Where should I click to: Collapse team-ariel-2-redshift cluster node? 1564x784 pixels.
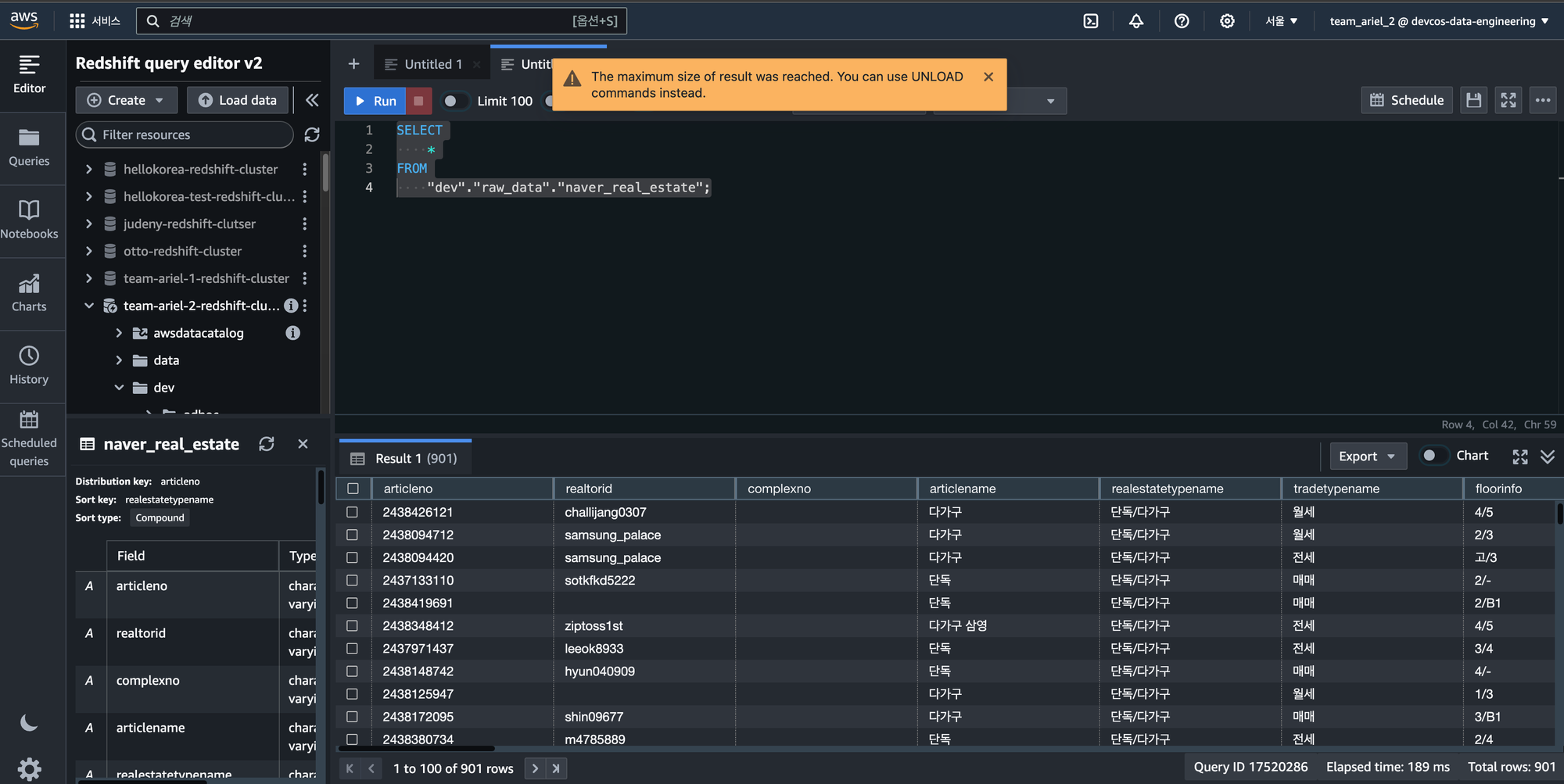[88, 306]
